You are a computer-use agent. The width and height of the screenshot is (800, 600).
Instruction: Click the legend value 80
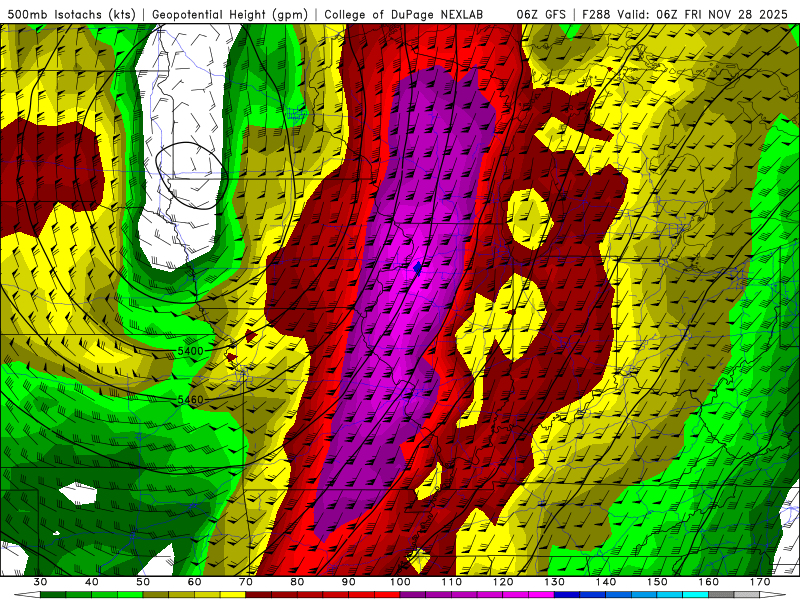click(297, 582)
